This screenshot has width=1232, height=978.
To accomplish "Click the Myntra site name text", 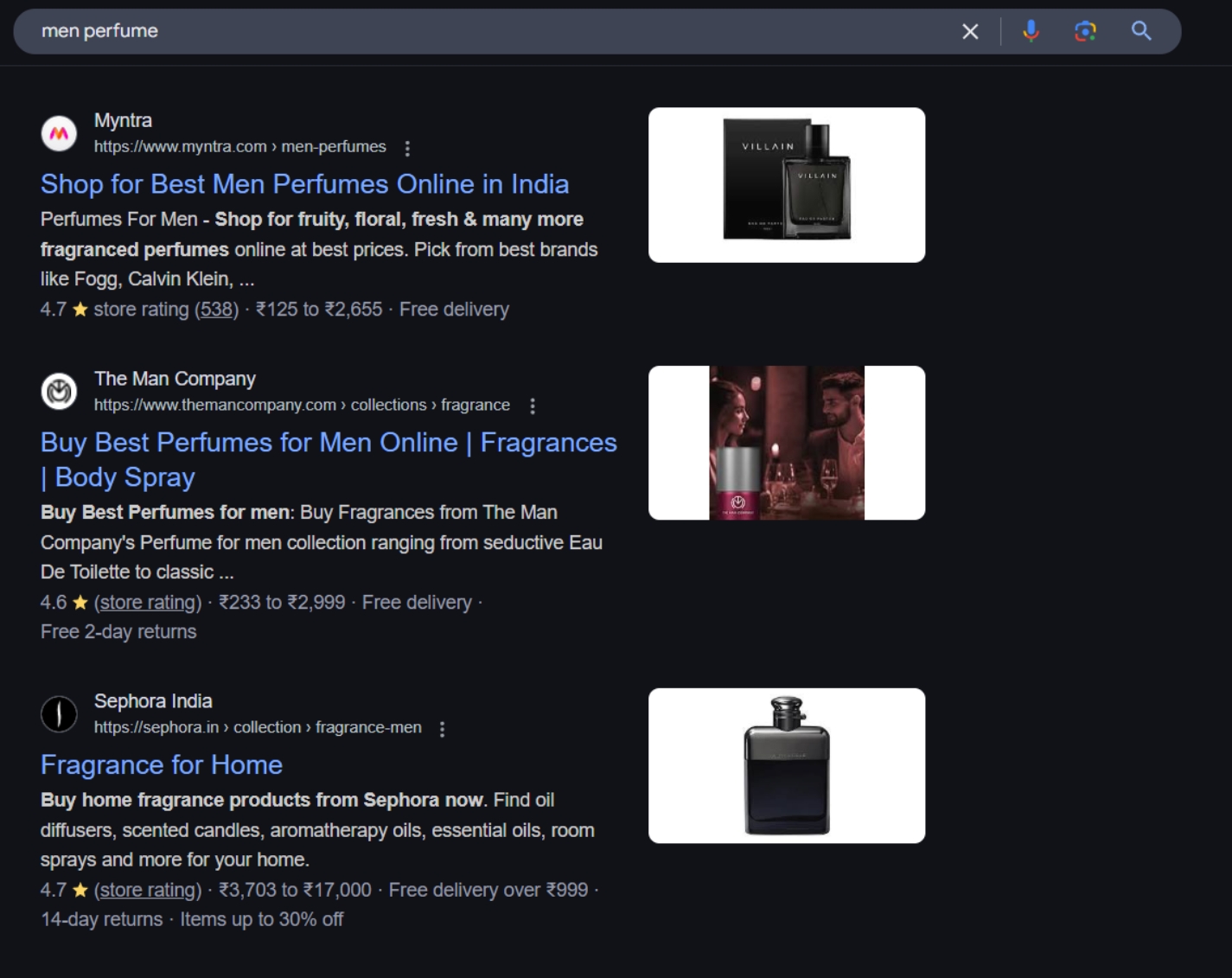I will 123,120.
